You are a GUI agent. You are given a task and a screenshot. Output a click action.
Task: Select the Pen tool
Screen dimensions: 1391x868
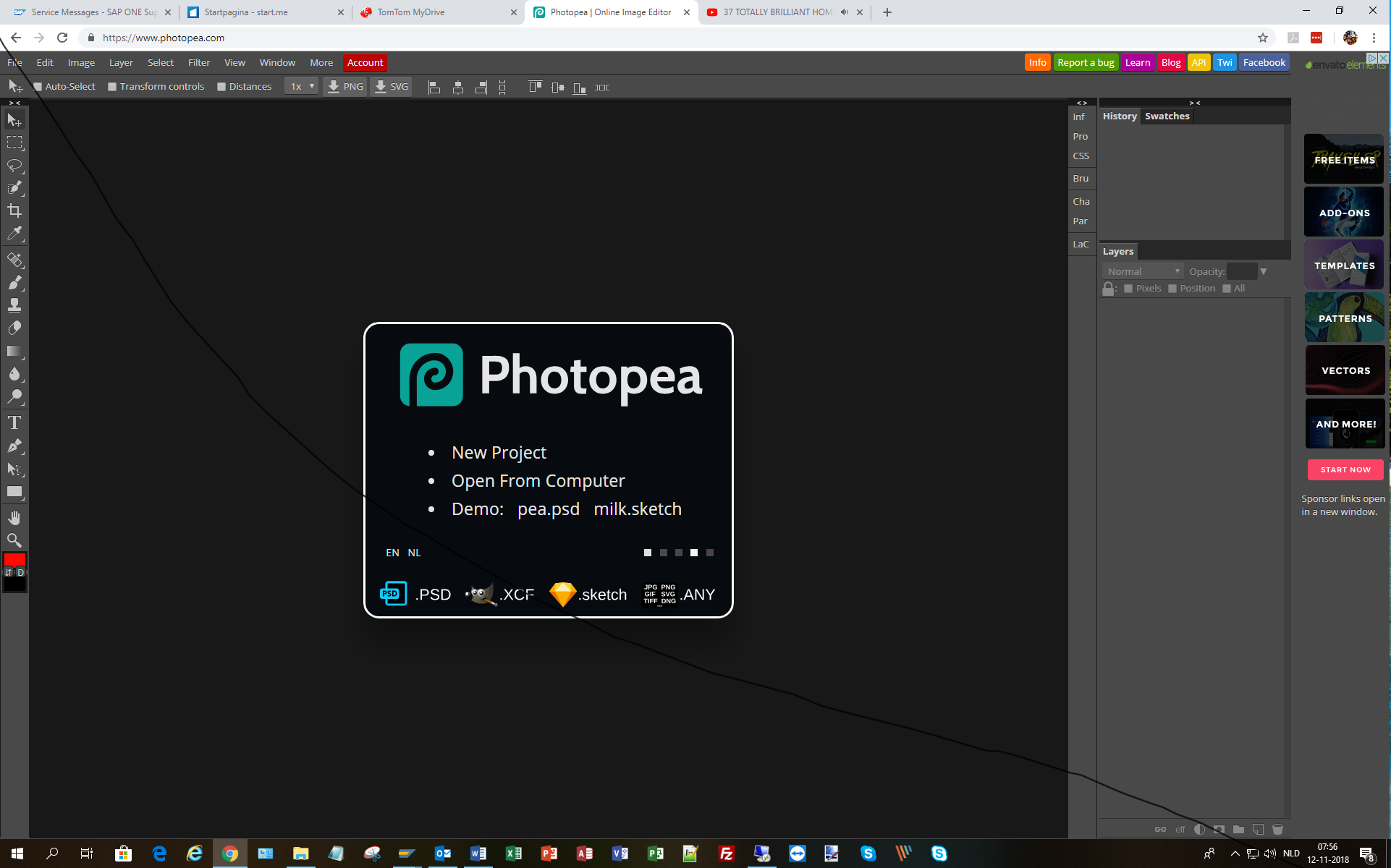[x=14, y=446]
